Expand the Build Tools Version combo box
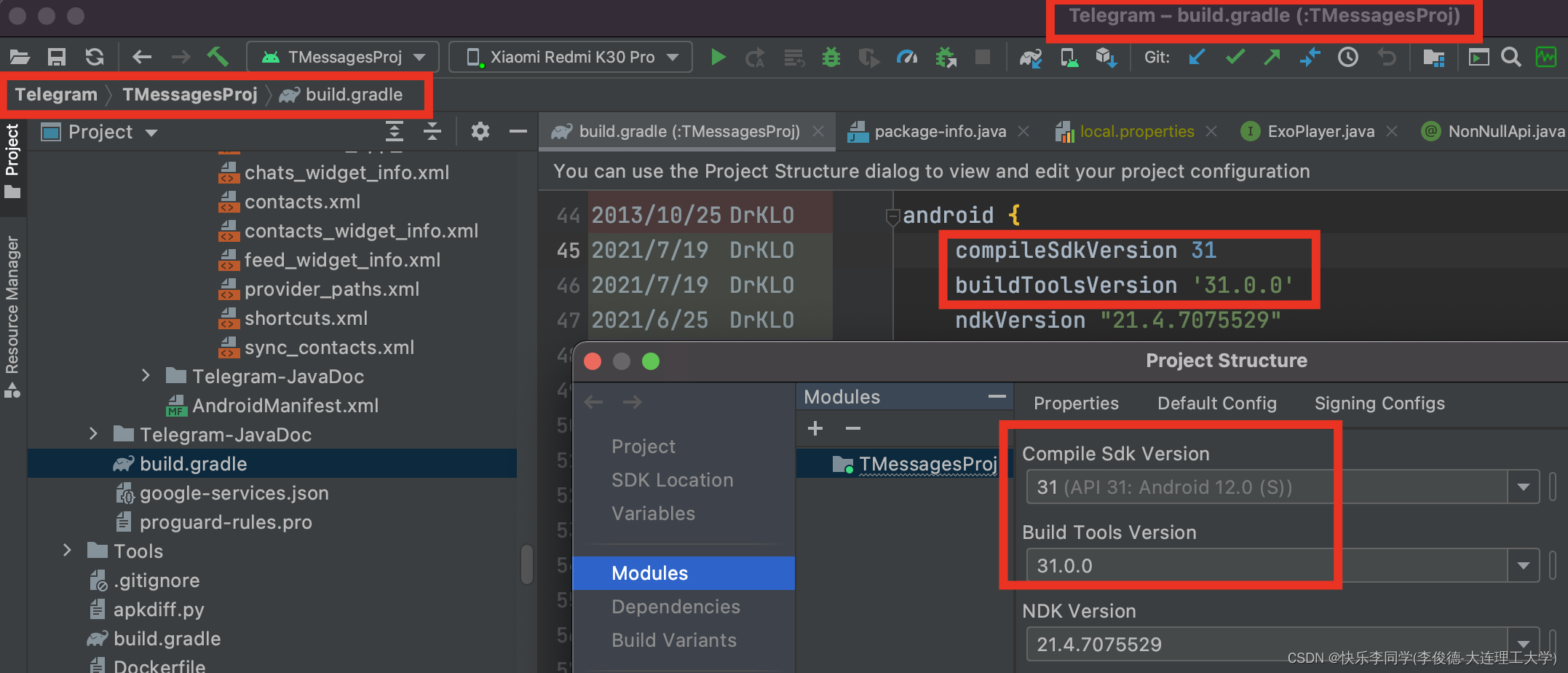 pos(1523,566)
